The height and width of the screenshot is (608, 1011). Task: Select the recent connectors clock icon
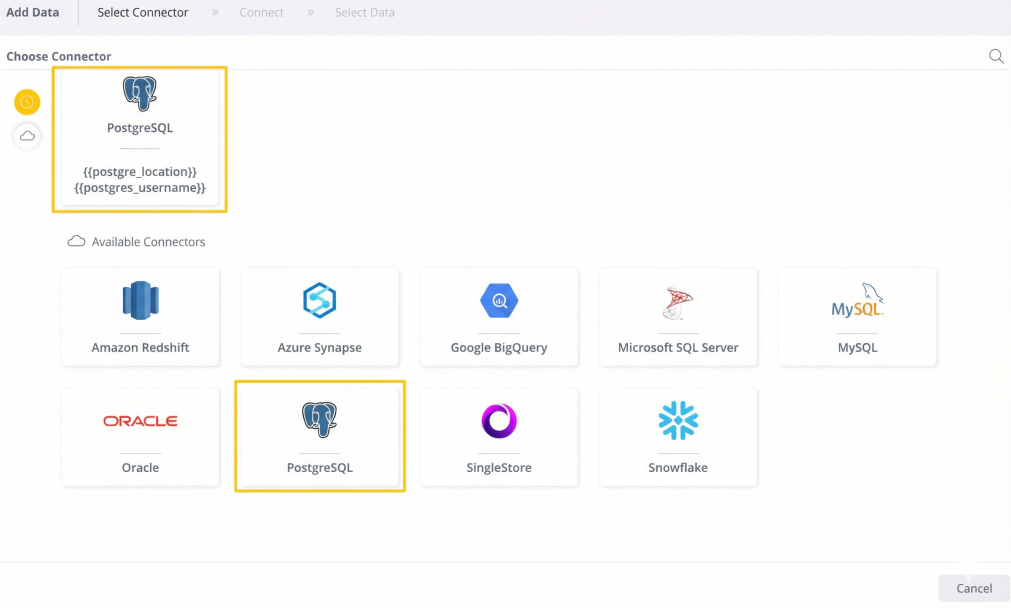tap(27, 102)
